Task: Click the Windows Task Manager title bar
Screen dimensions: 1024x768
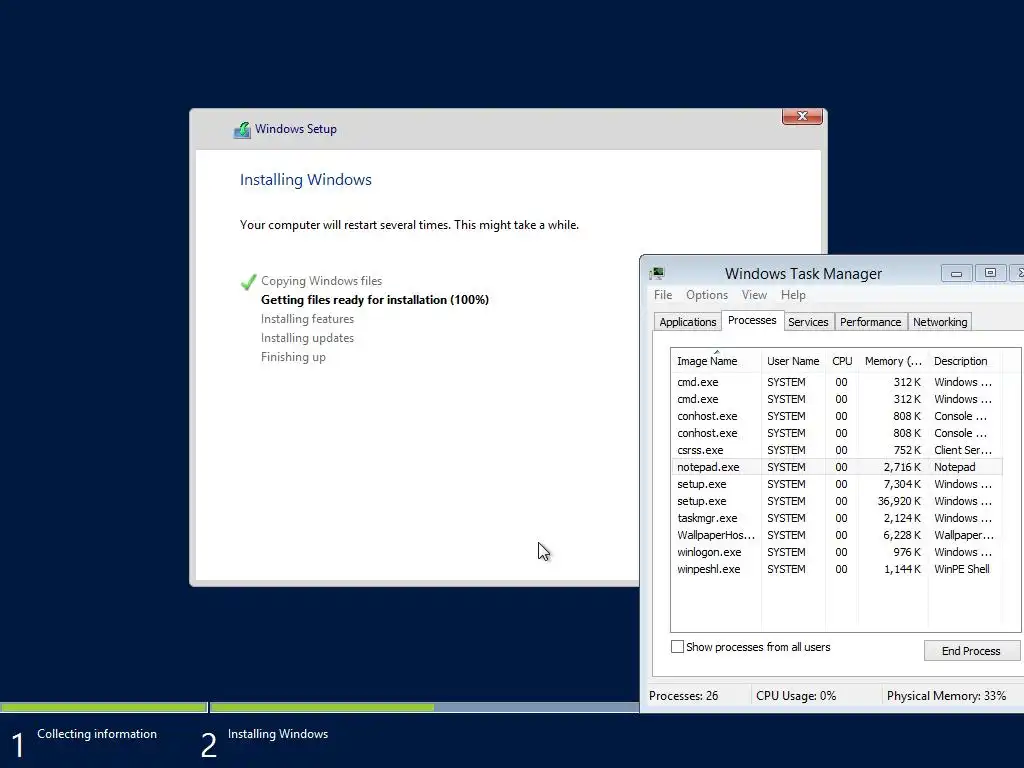Action: pos(803,274)
